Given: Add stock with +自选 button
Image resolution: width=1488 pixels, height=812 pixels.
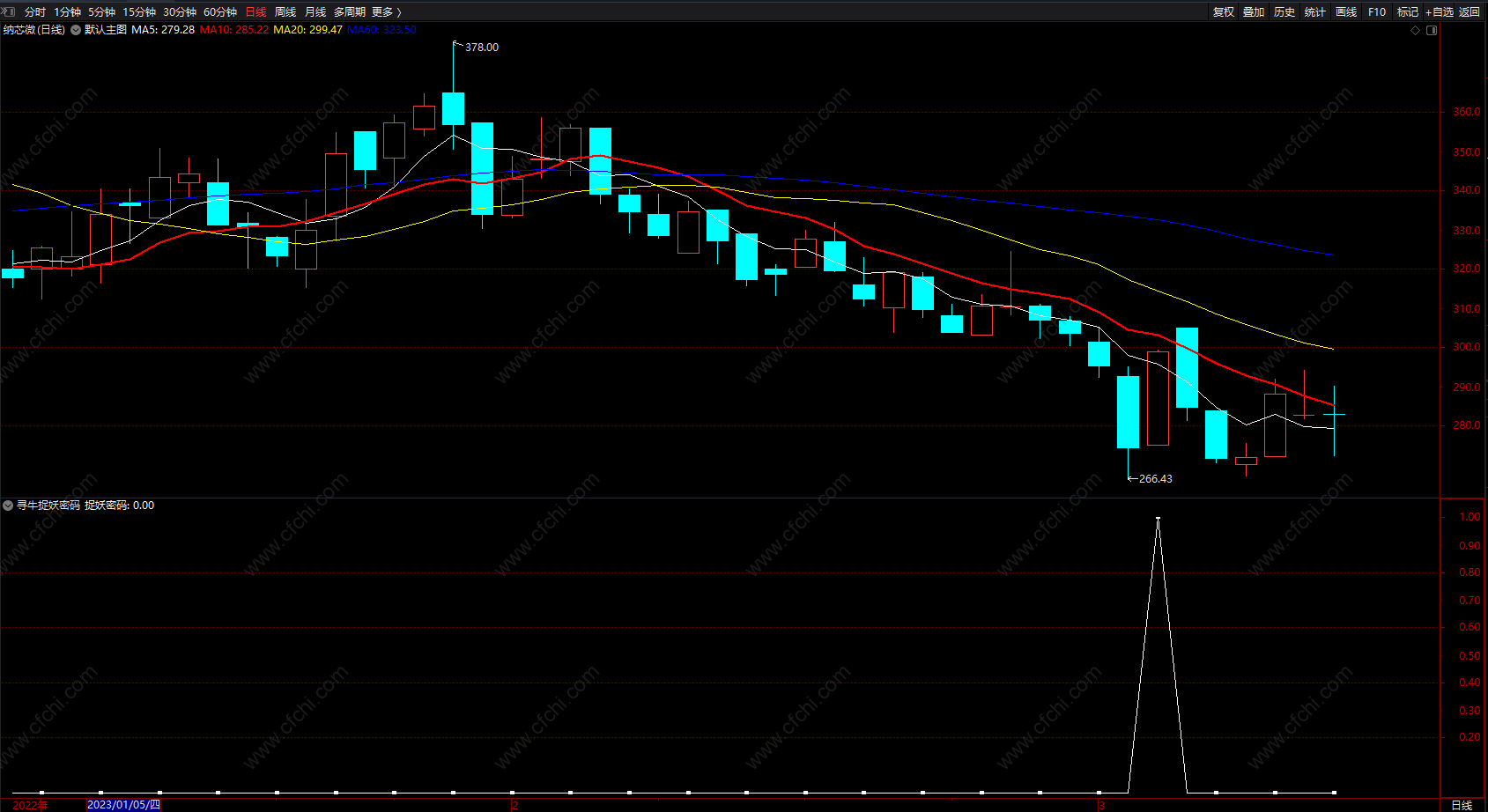Looking at the screenshot, I should [x=1440, y=12].
